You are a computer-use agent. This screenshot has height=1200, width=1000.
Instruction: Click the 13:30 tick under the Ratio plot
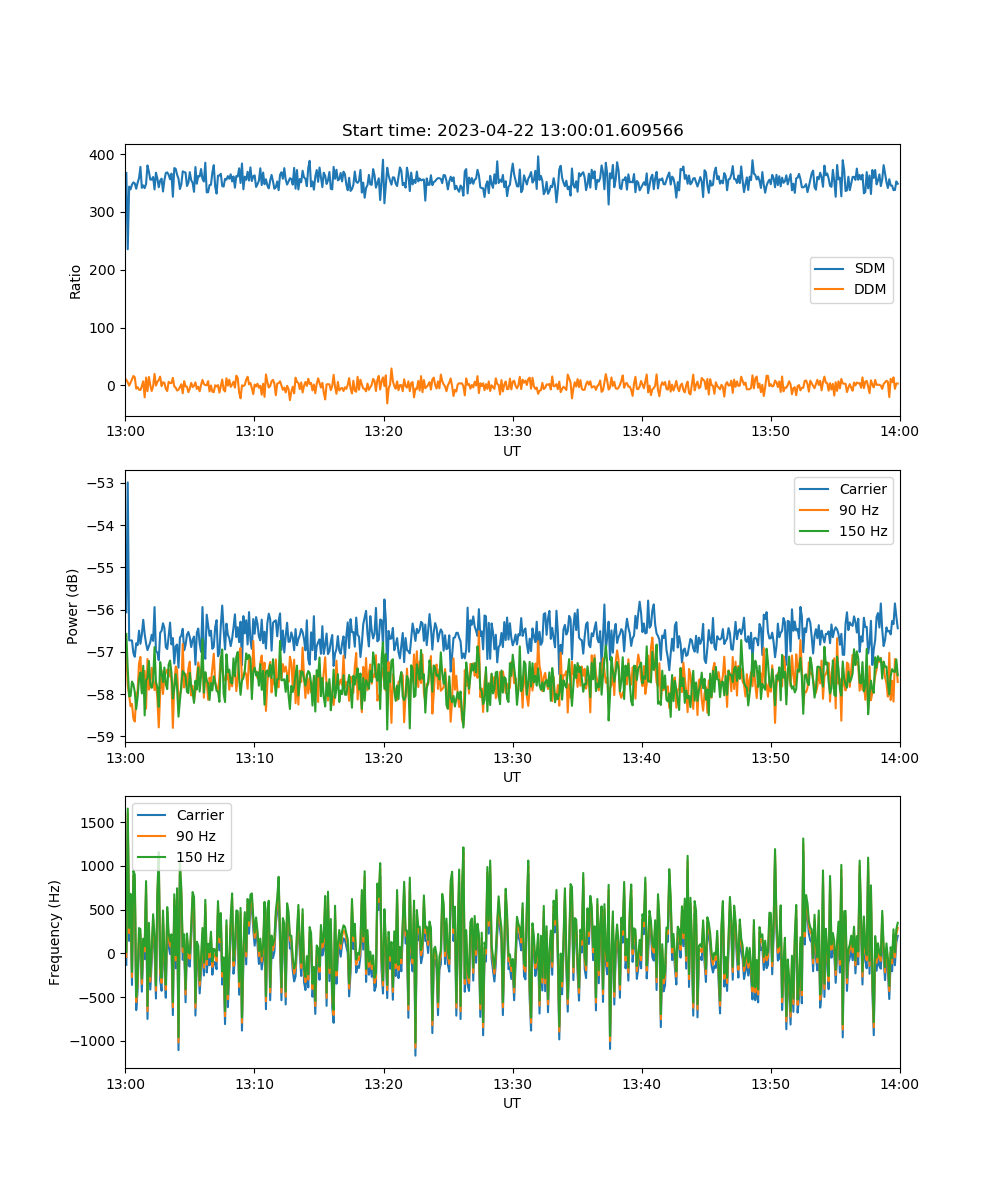pyautogui.click(x=512, y=431)
